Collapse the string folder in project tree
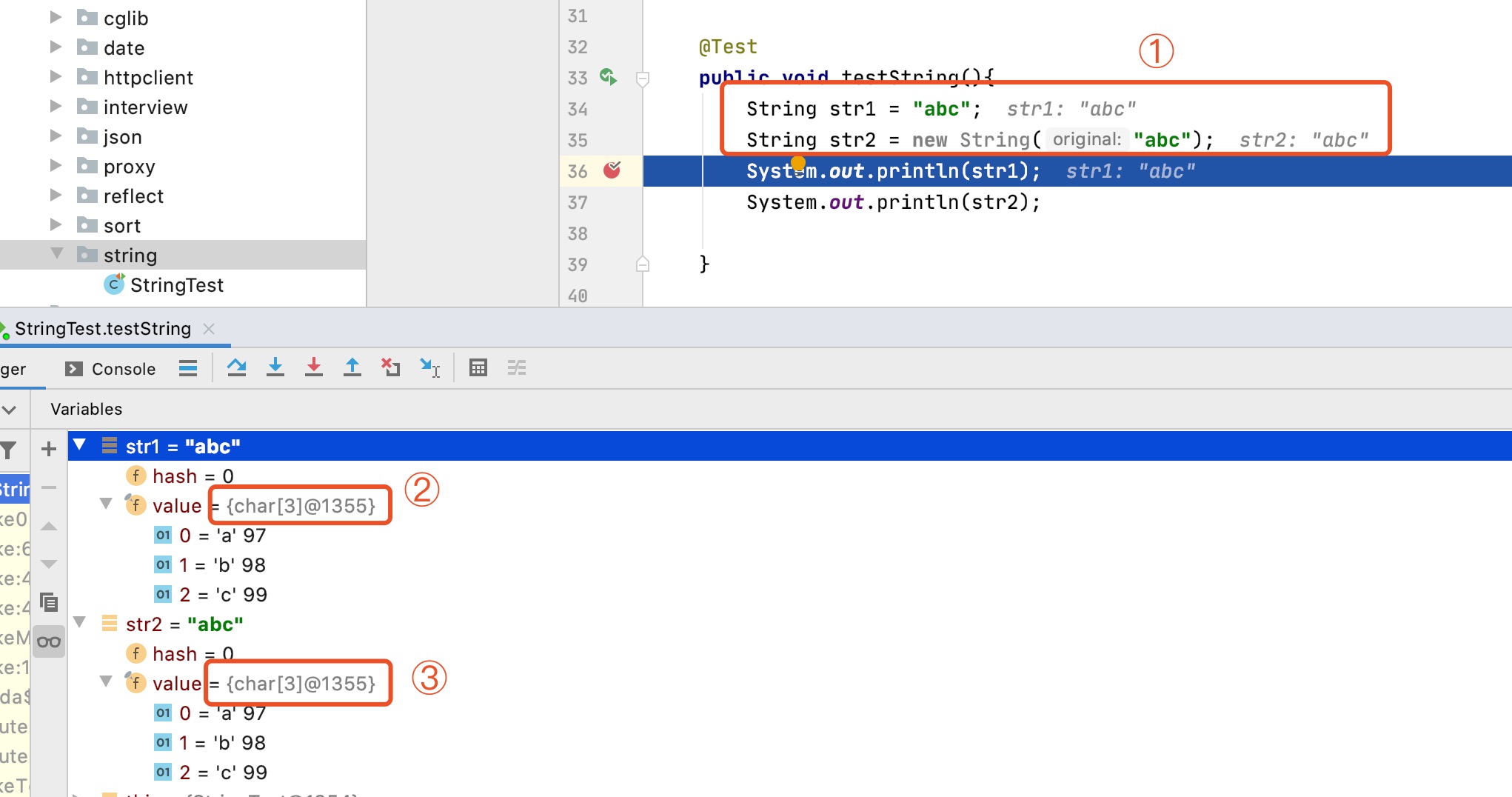 [57, 254]
